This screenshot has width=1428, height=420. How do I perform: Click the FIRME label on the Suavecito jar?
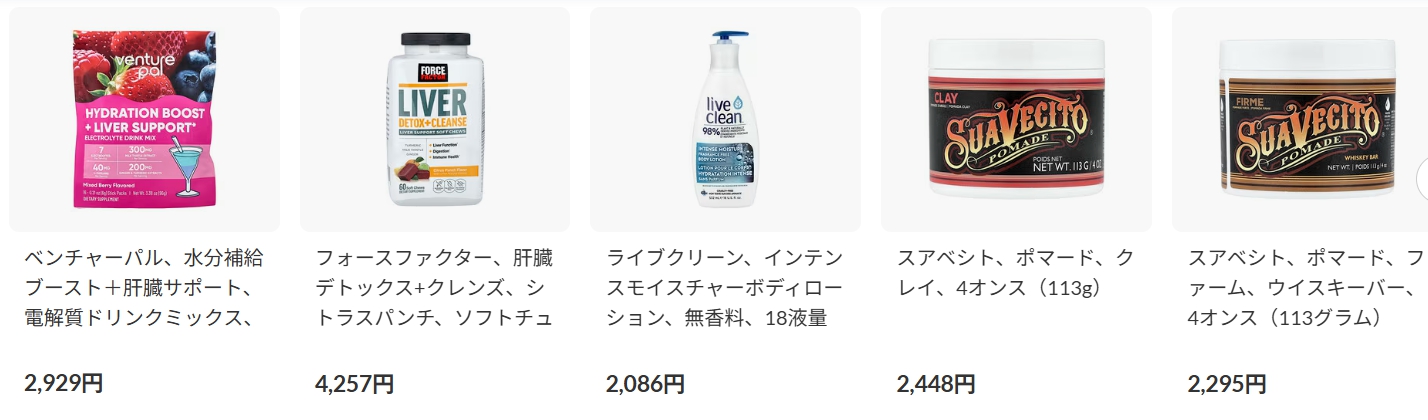[1241, 101]
